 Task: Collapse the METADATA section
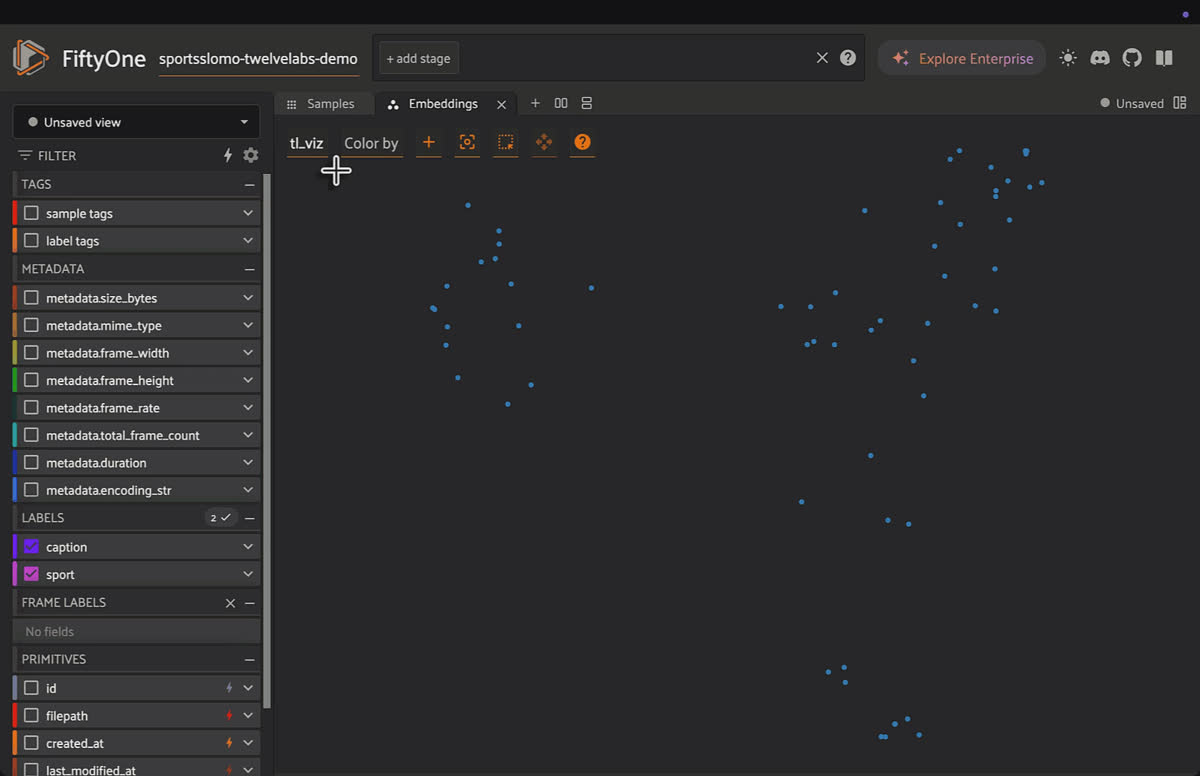tap(249, 270)
